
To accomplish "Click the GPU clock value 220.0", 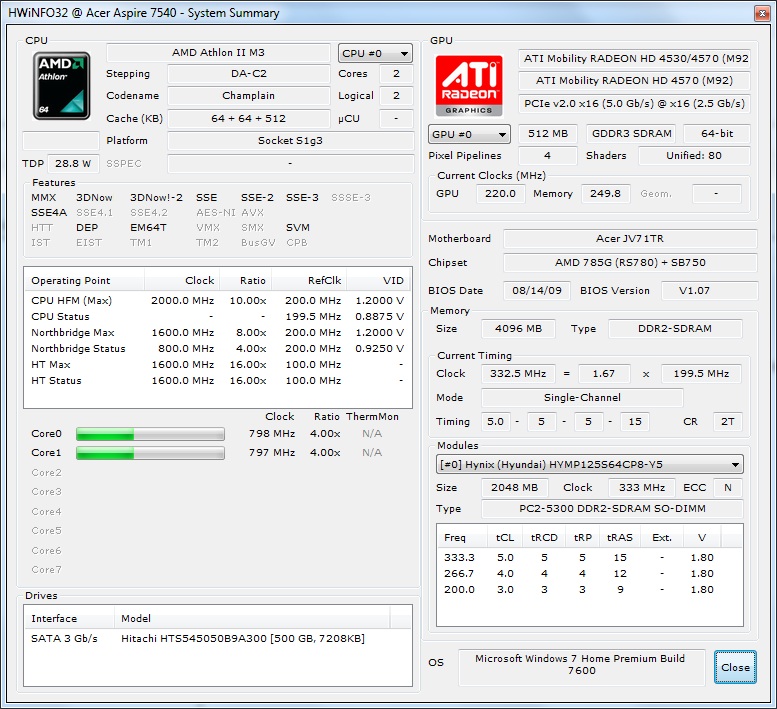I will (500, 194).
